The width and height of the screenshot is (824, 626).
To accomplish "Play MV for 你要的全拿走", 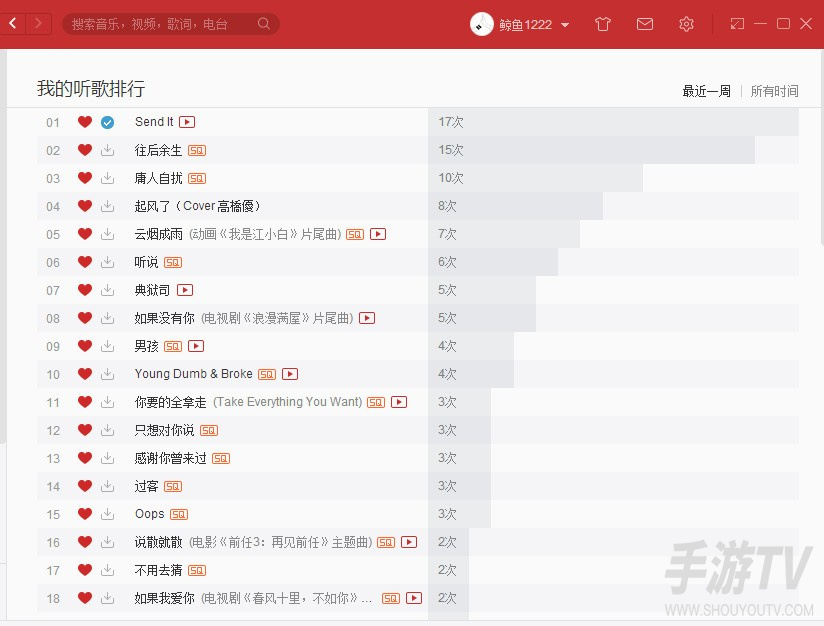I will [x=399, y=402].
